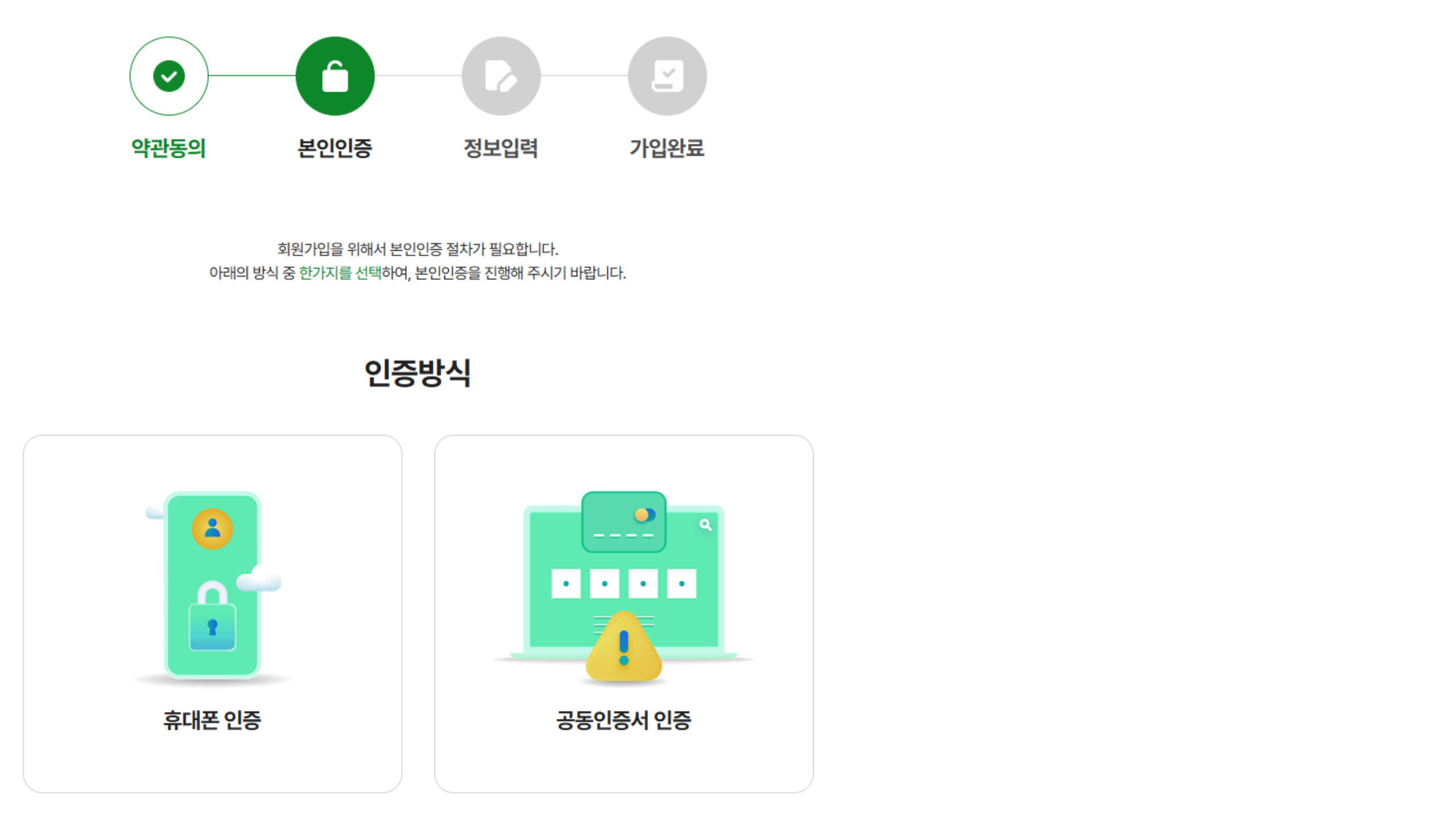Choose 휴대폰 인증 authentication method

pyautogui.click(x=213, y=614)
